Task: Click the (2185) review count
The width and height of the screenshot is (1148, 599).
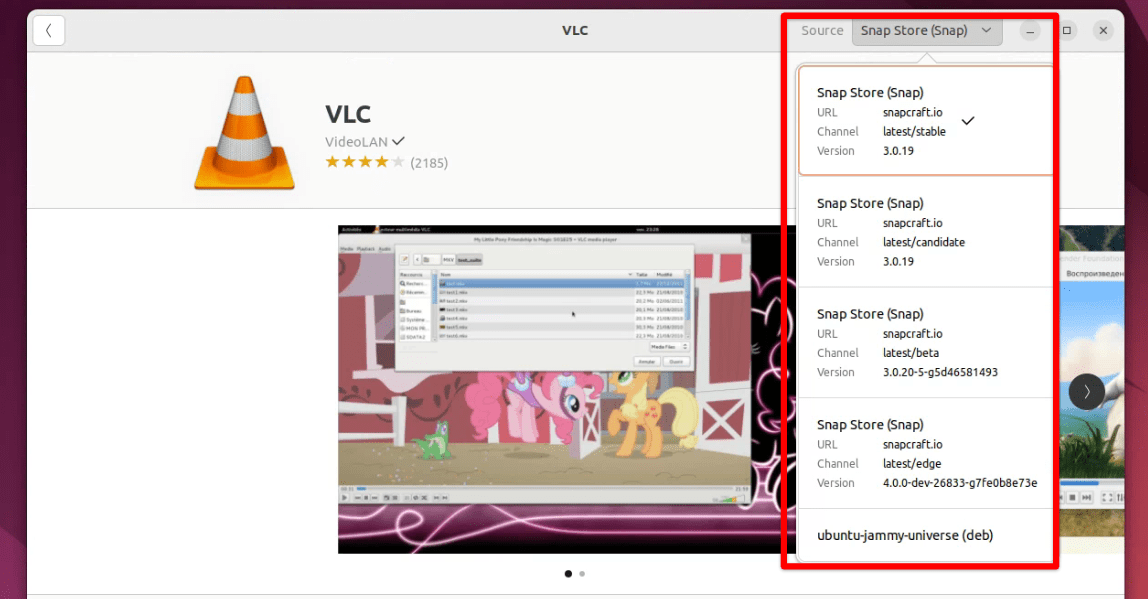Action: point(429,163)
